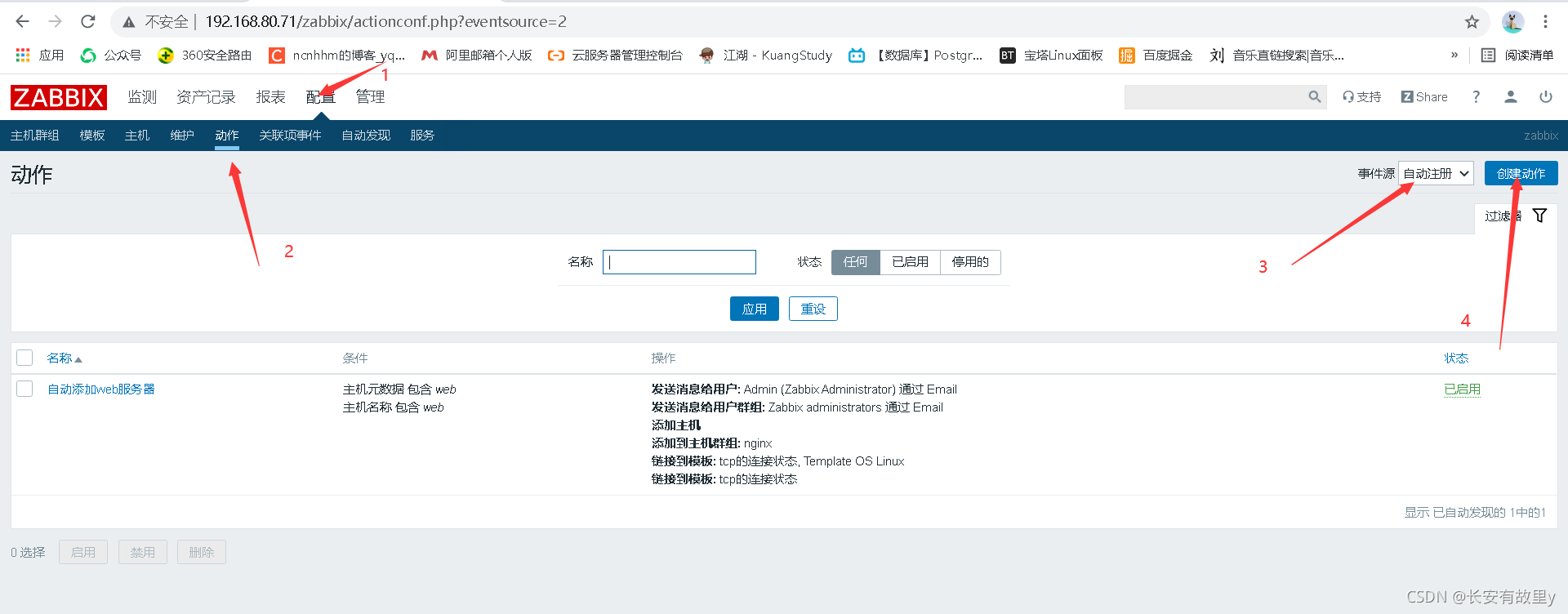
Task: Show more bookmarks with the chevron
Action: point(1454,55)
